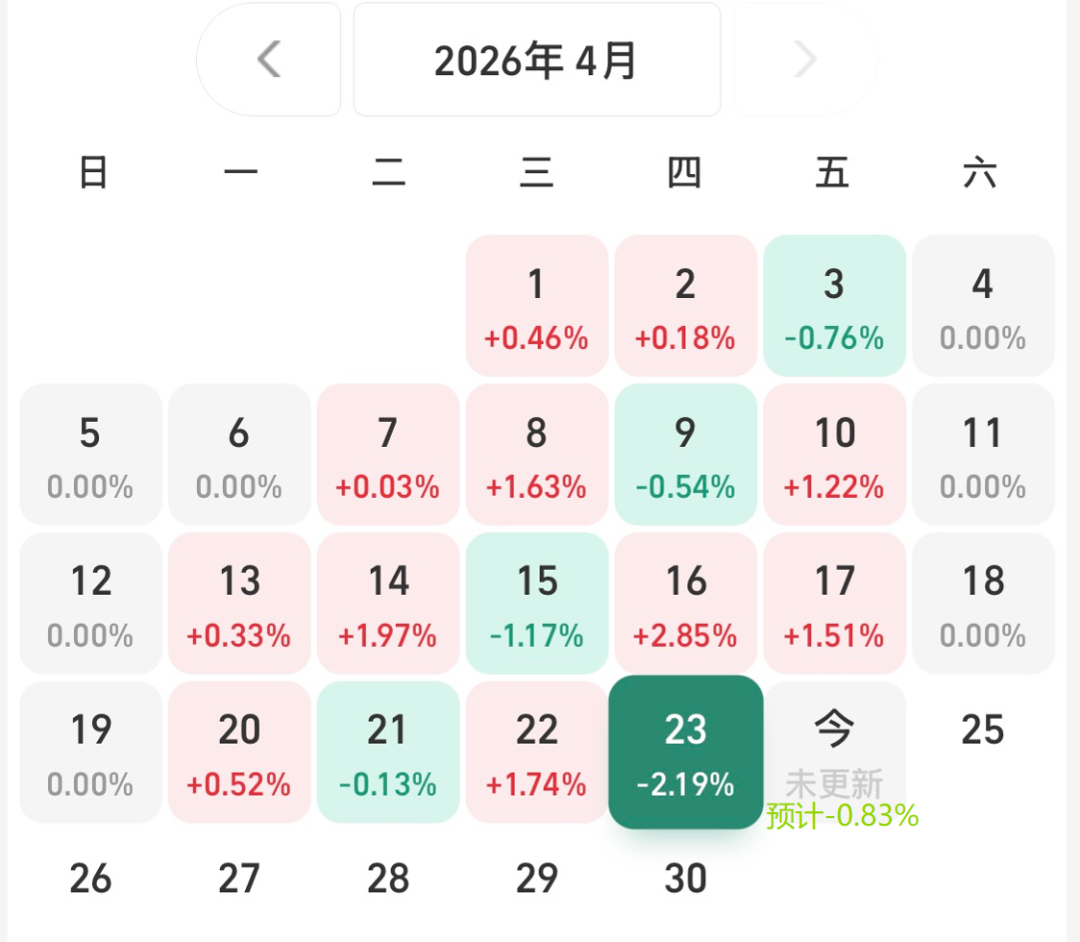The height and width of the screenshot is (942, 1080).
Task: Select April 13 with +0.33%
Action: pyautogui.click(x=239, y=603)
